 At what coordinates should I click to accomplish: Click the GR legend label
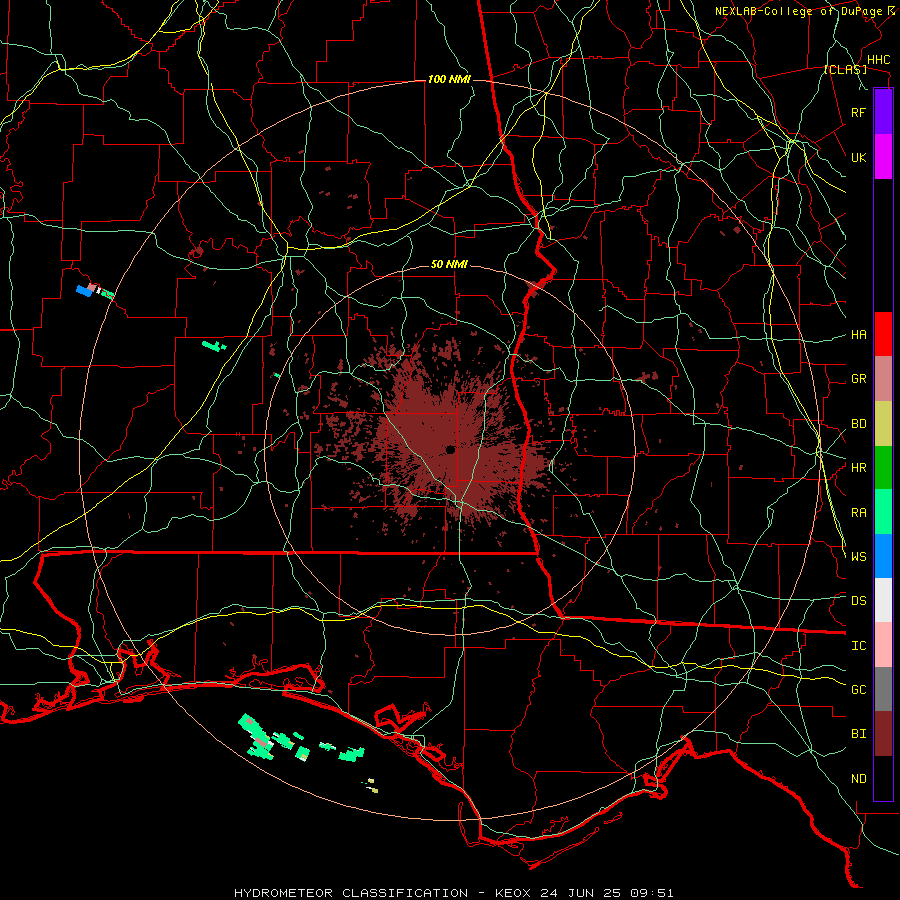[858, 379]
